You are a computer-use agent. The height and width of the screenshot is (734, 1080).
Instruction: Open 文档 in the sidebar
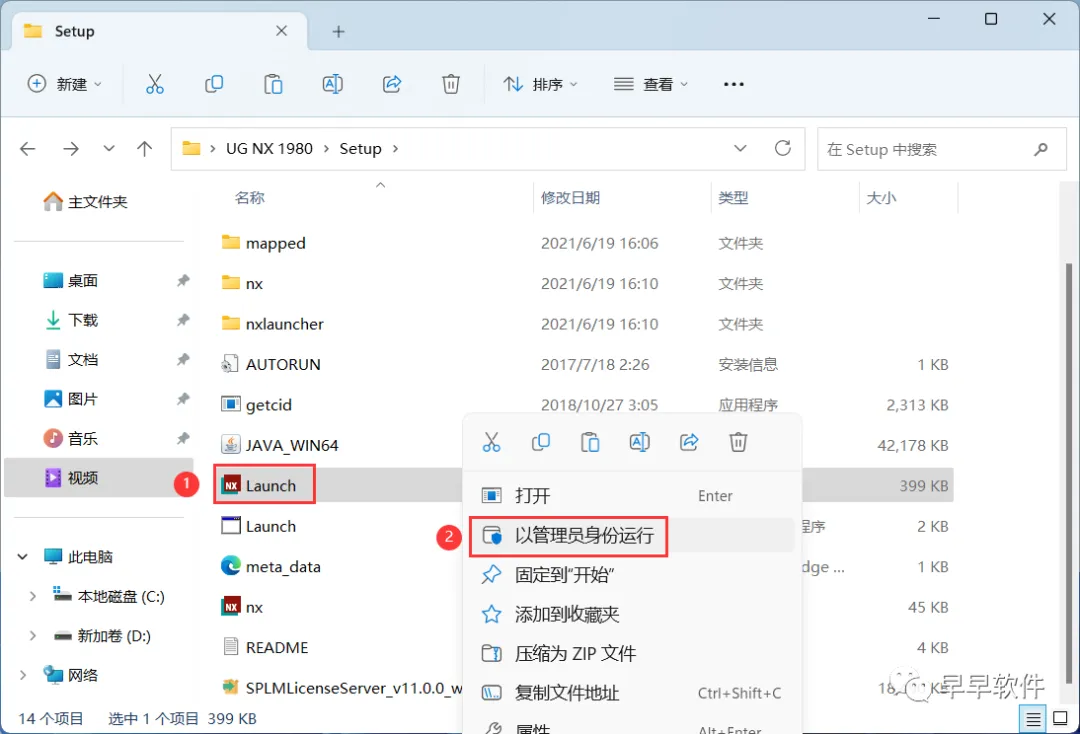(x=70, y=359)
